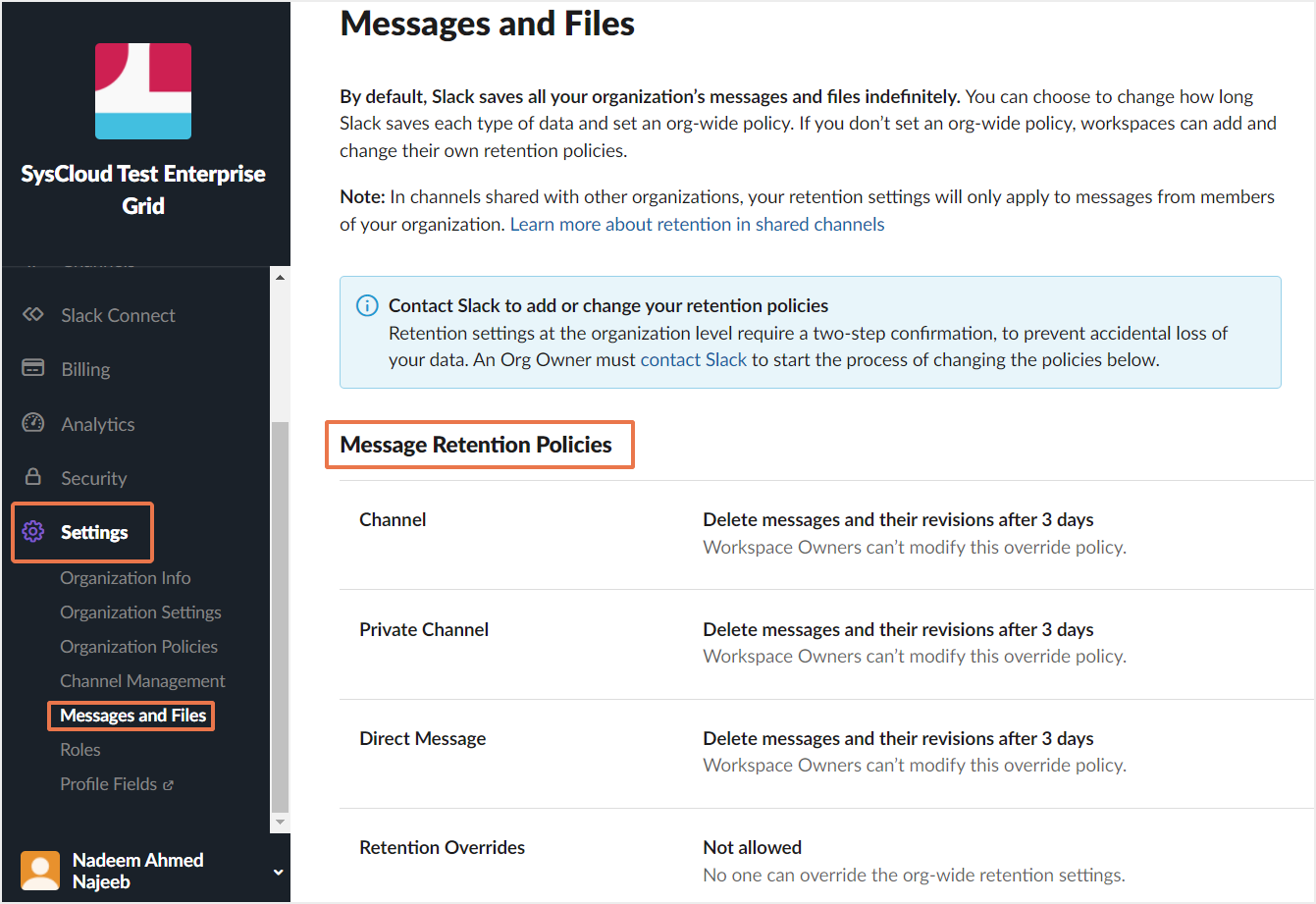Screen dimensions: 1316x904
Task: Open the Billing section
Action: click(x=85, y=369)
